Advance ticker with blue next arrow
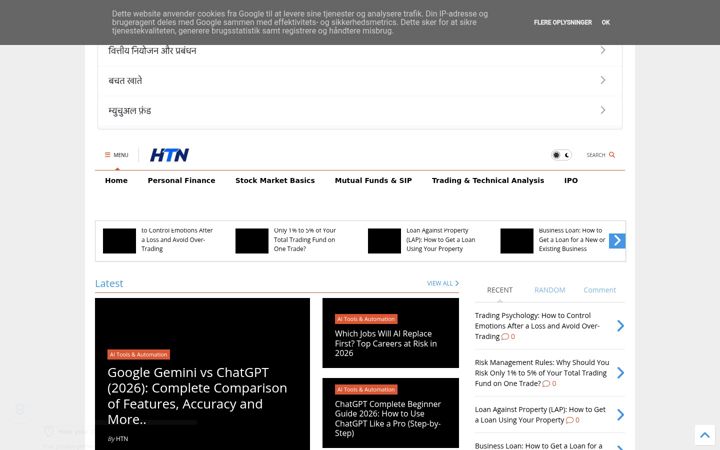 pyautogui.click(x=617, y=241)
